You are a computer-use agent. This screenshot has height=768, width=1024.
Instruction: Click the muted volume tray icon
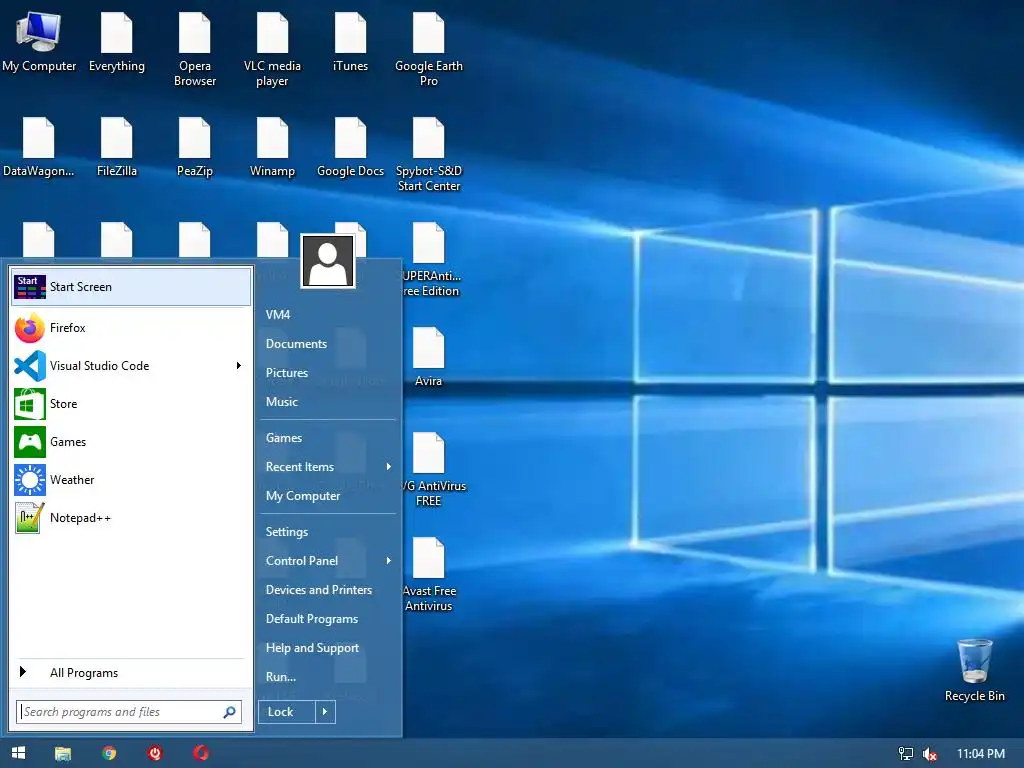pyautogui.click(x=929, y=754)
